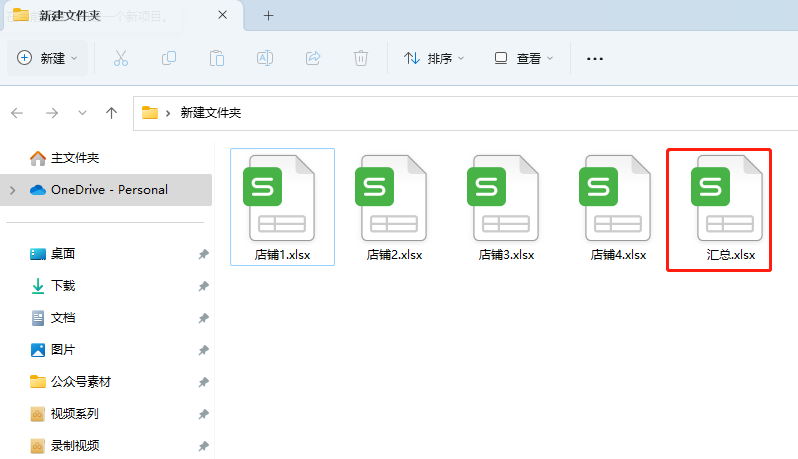
Task: Switch to the 新建文件夹 window tab
Action: (122, 15)
